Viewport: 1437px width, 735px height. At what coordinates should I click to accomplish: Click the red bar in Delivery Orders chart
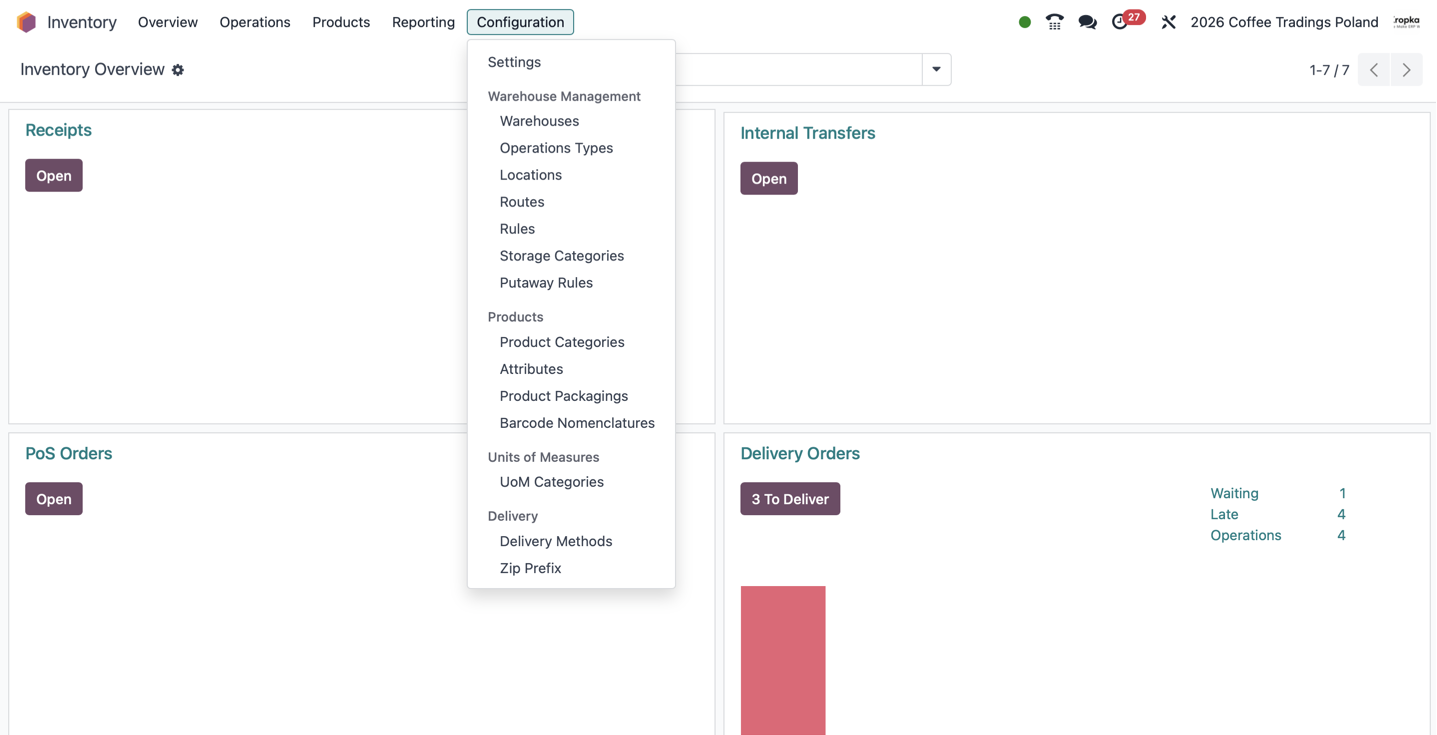(783, 660)
